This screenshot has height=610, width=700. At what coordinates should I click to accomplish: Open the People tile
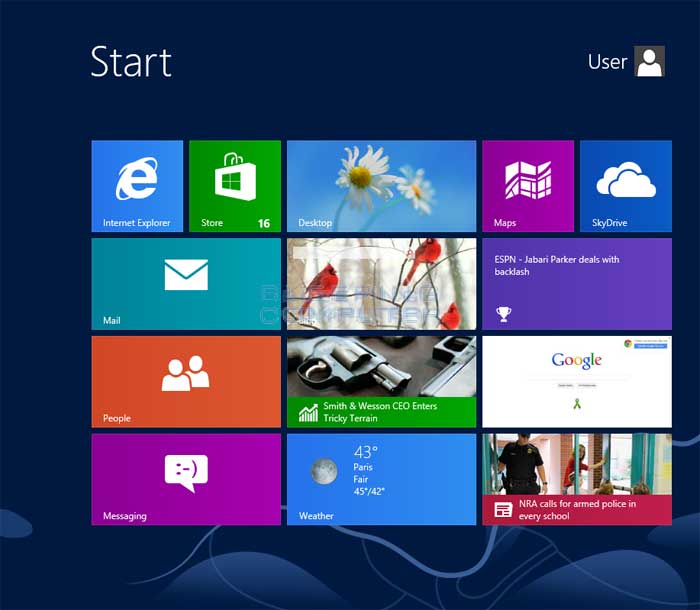click(x=186, y=381)
